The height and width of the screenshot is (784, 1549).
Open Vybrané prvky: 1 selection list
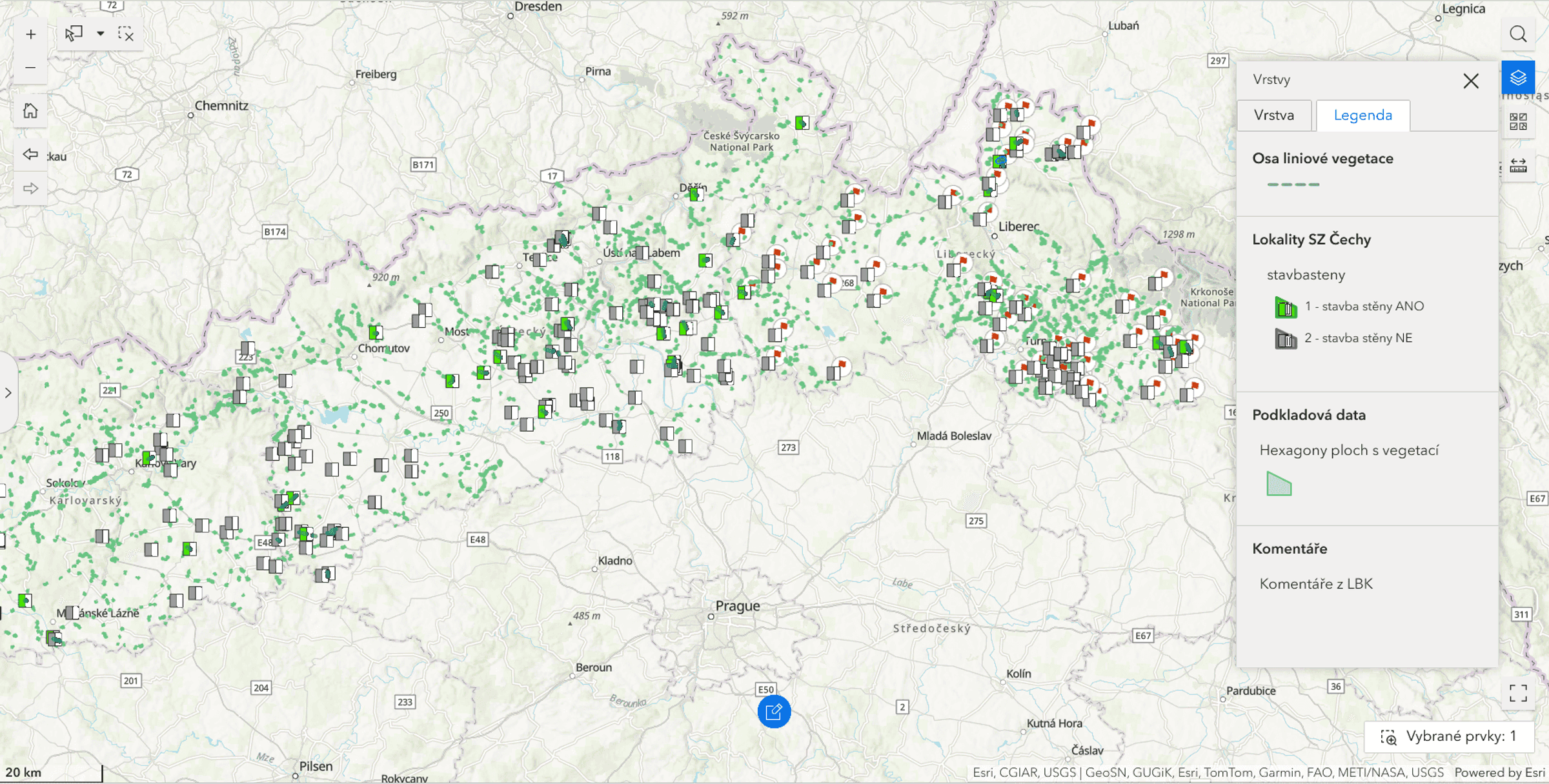(x=1449, y=737)
